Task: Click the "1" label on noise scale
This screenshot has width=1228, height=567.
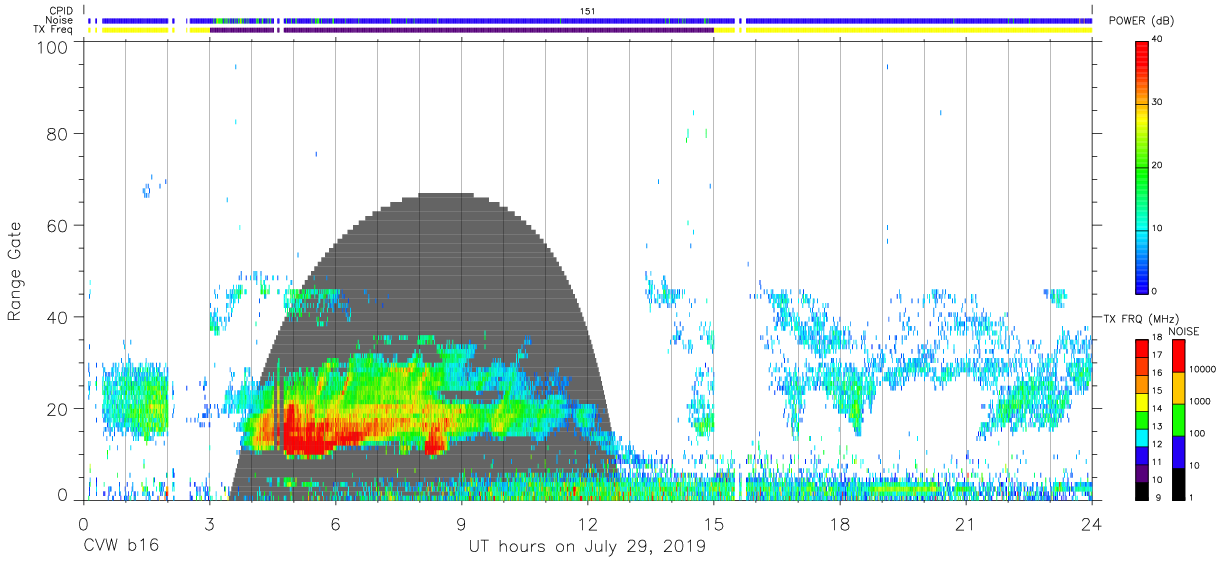Action: coord(1190,497)
